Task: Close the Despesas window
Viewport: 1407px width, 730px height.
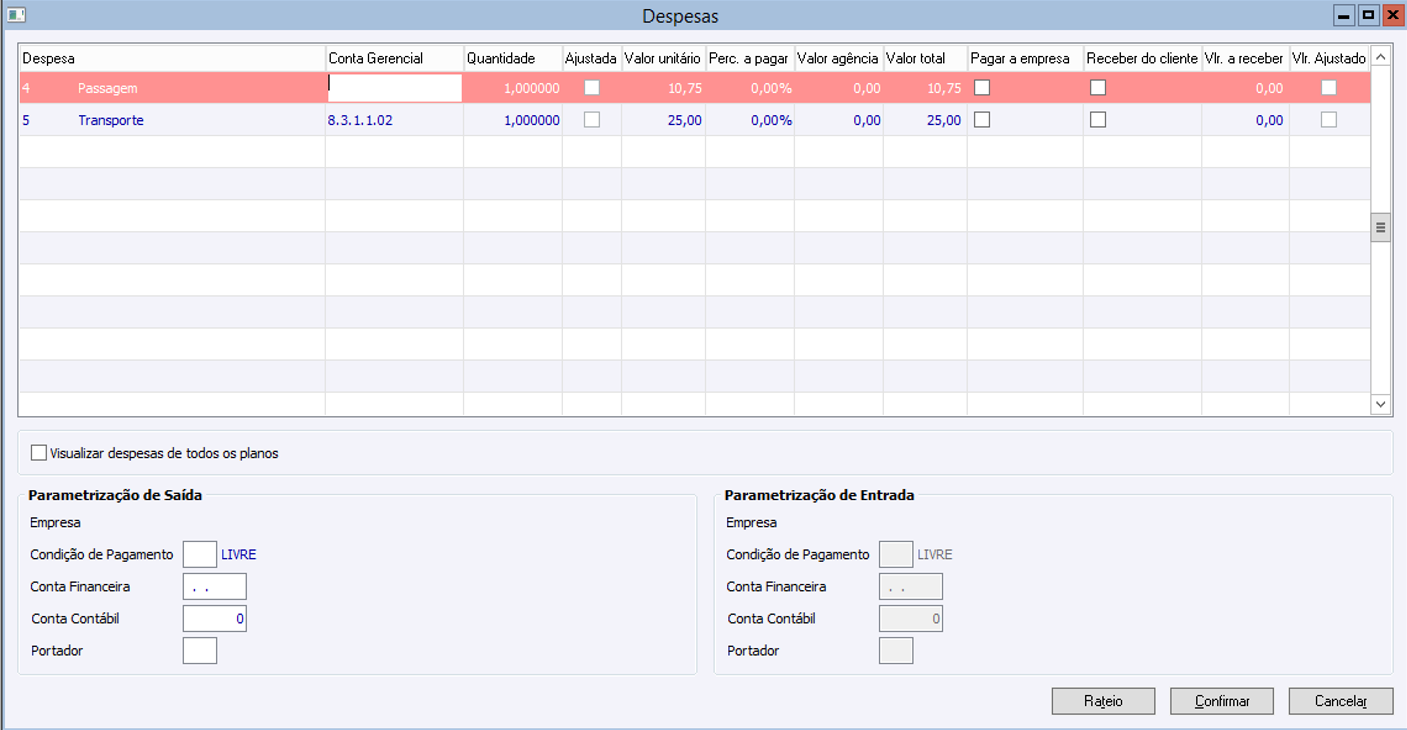Action: point(1391,15)
